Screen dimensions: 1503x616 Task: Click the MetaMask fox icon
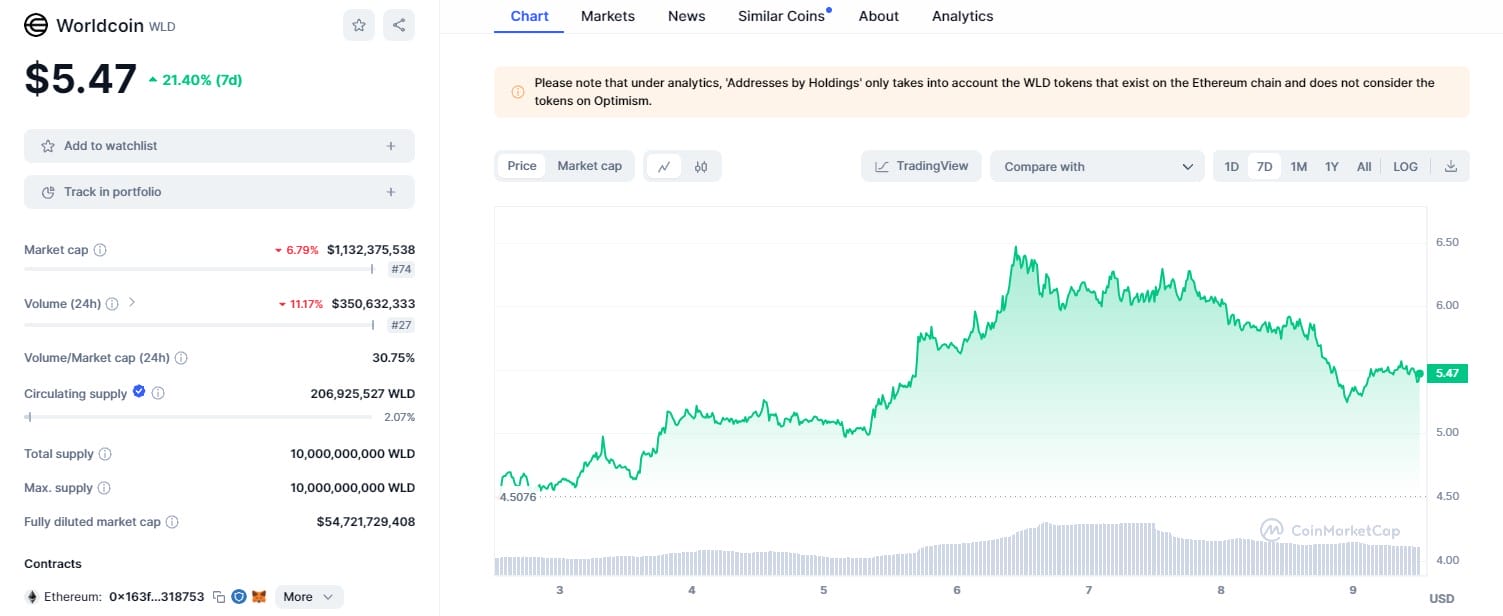point(259,597)
